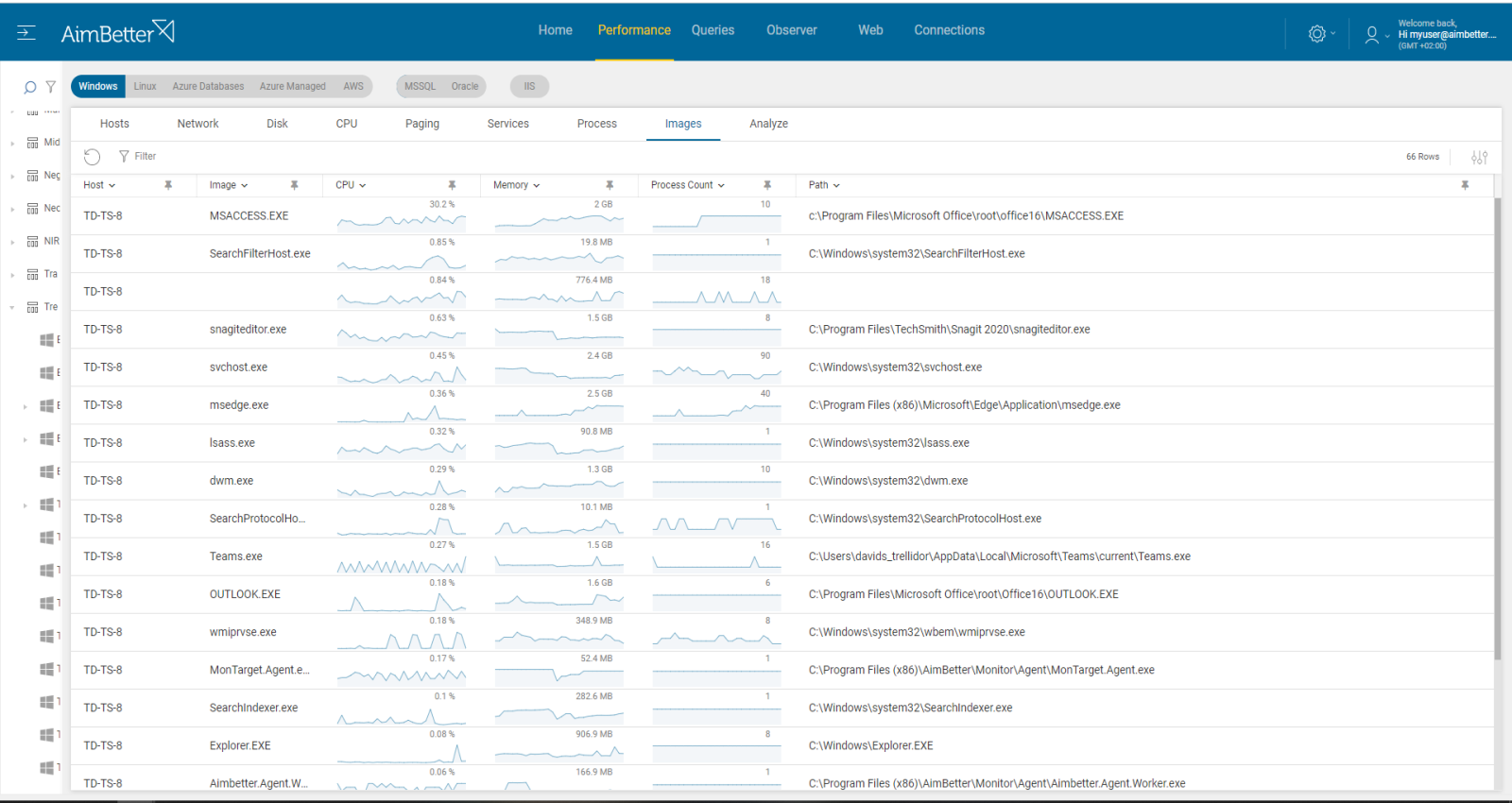Pin the CPU column
Screen dimensions: 1512x803
[x=452, y=185]
